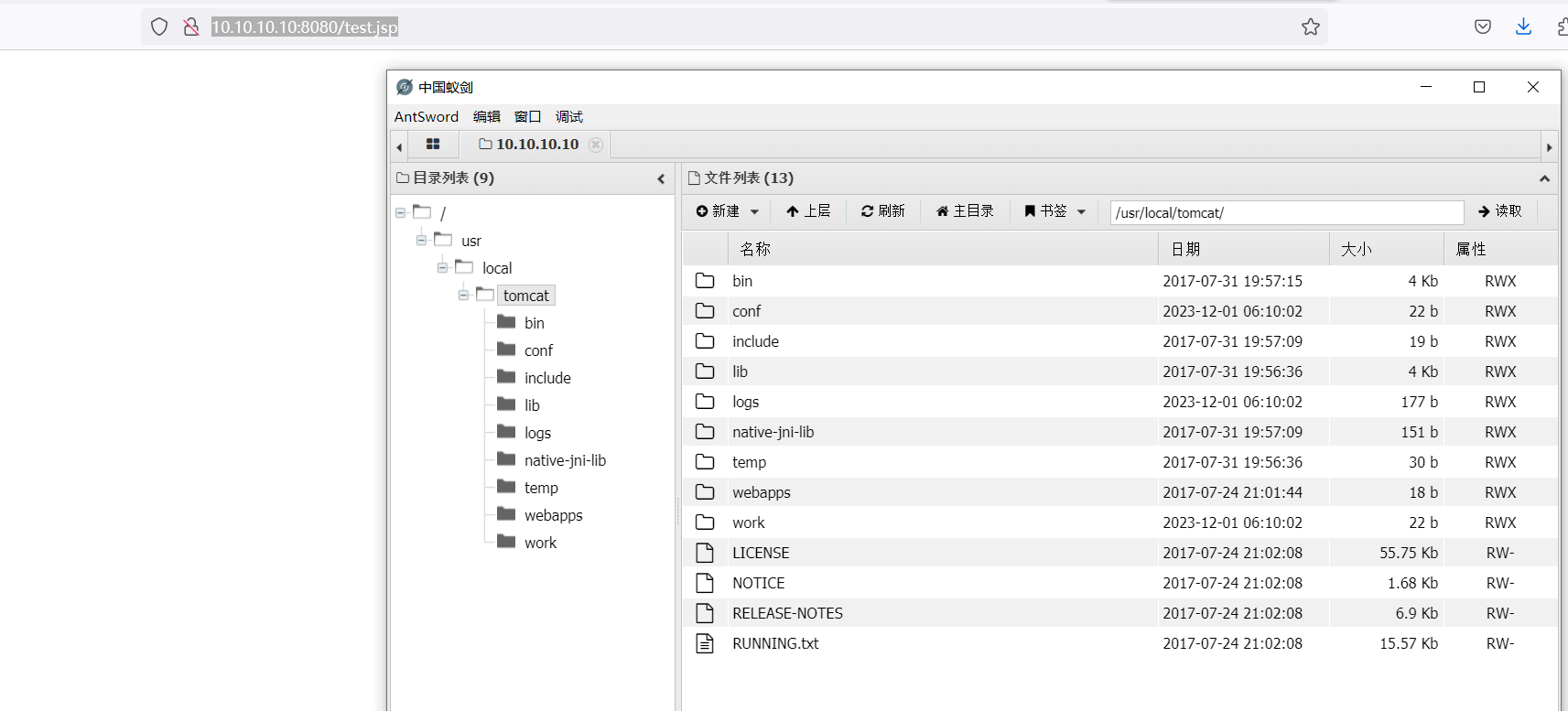Click the lib folder icon in file list
This screenshot has height=711, width=1568.
point(705,372)
